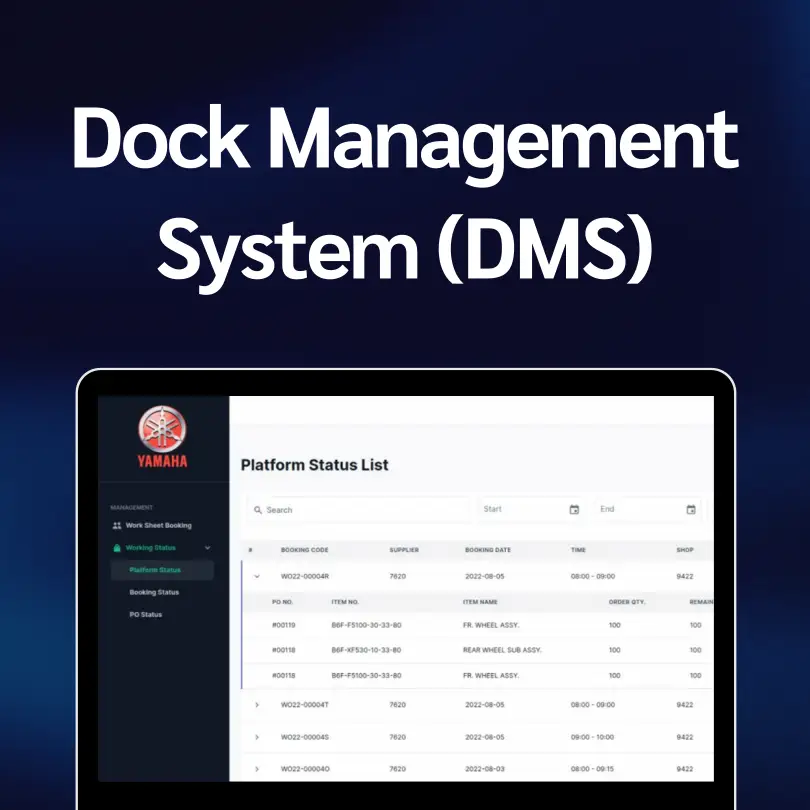Click the Yamaha logo in sidebar
Image resolution: width=810 pixels, height=810 pixels.
162,437
